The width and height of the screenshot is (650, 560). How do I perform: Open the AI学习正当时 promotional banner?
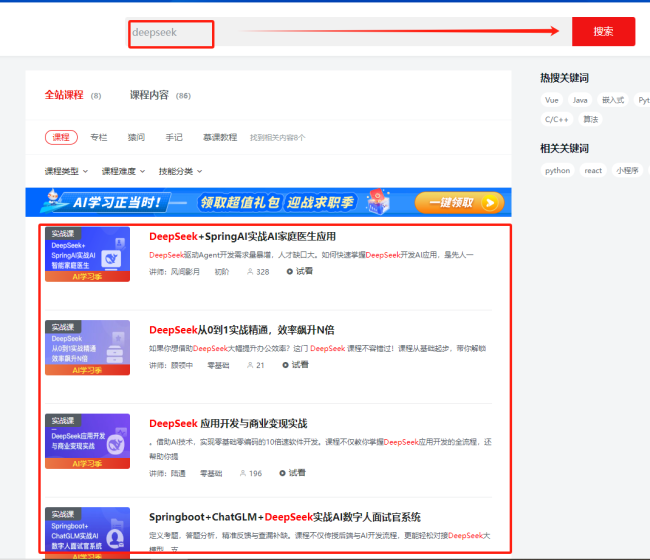268,202
